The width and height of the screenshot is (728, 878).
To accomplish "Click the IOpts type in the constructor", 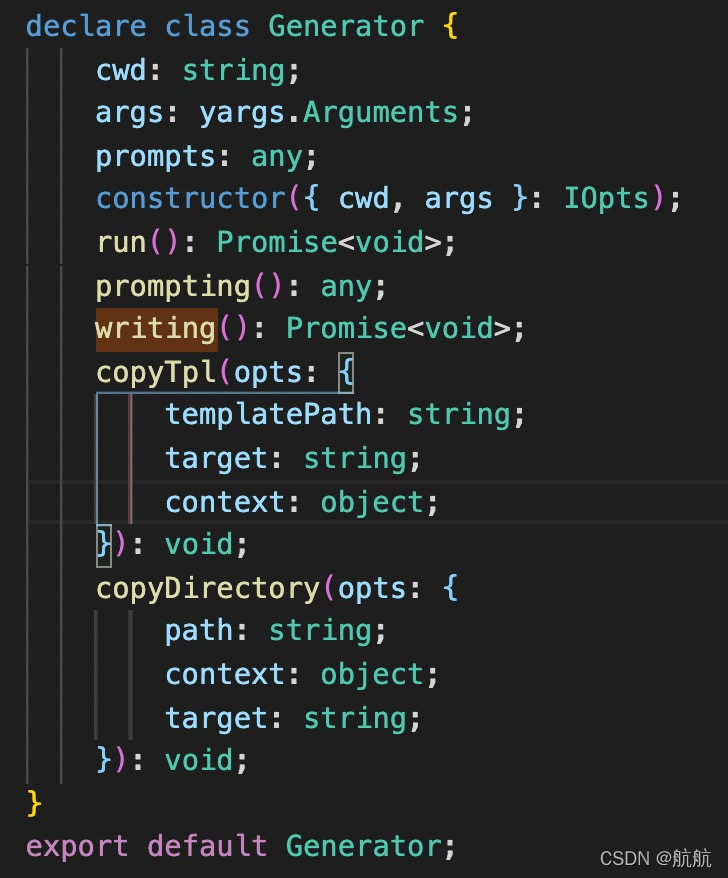I will (606, 199).
